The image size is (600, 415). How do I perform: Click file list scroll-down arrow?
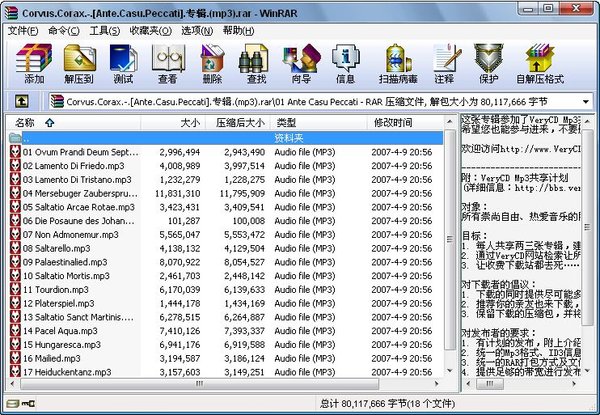pyautogui.click(x=450, y=371)
